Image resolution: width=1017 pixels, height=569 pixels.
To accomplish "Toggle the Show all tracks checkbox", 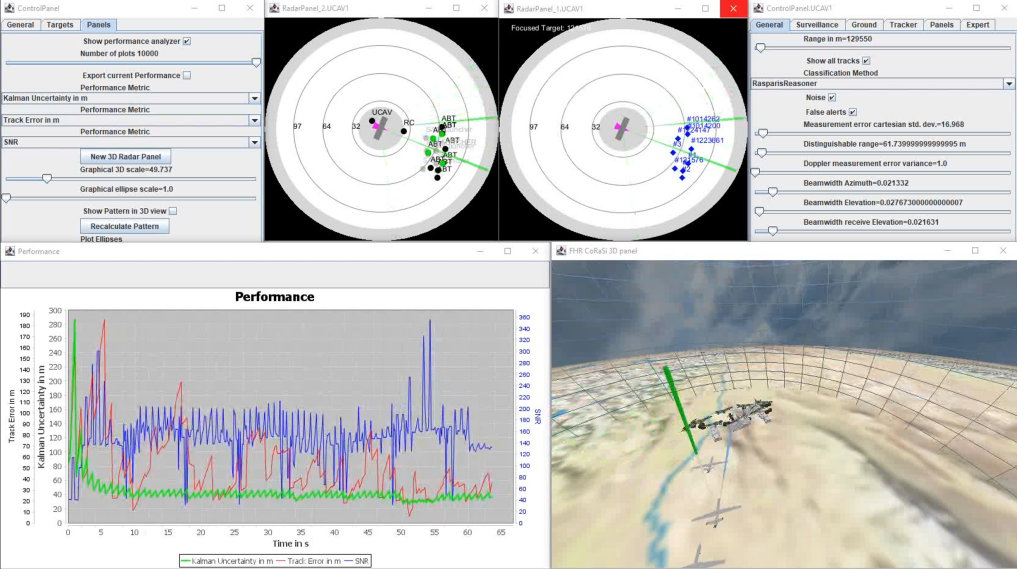I will click(x=866, y=61).
